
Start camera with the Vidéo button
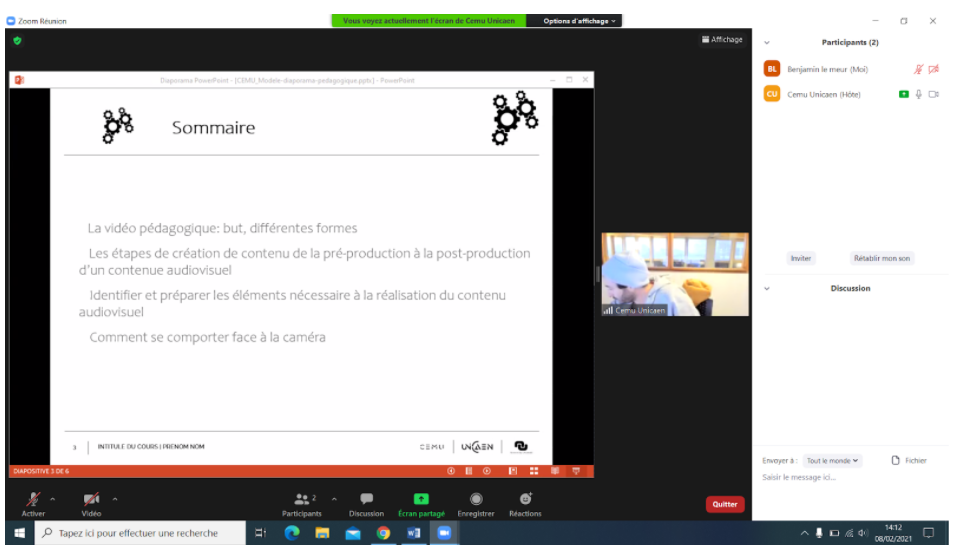tap(91, 500)
